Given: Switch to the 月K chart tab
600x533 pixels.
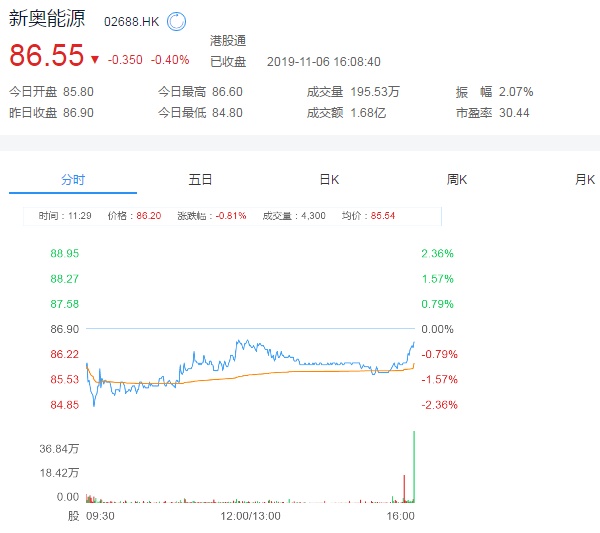Looking at the screenshot, I should tap(585, 180).
